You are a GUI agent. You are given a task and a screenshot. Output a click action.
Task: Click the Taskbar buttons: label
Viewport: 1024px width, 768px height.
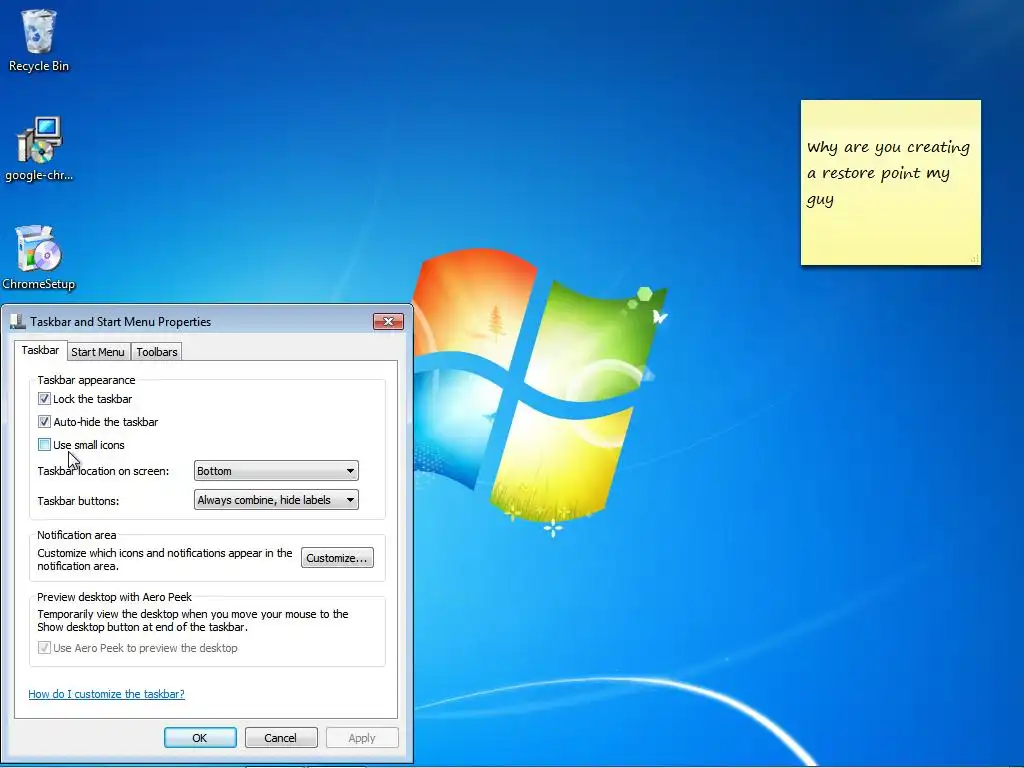pyautogui.click(x=78, y=501)
